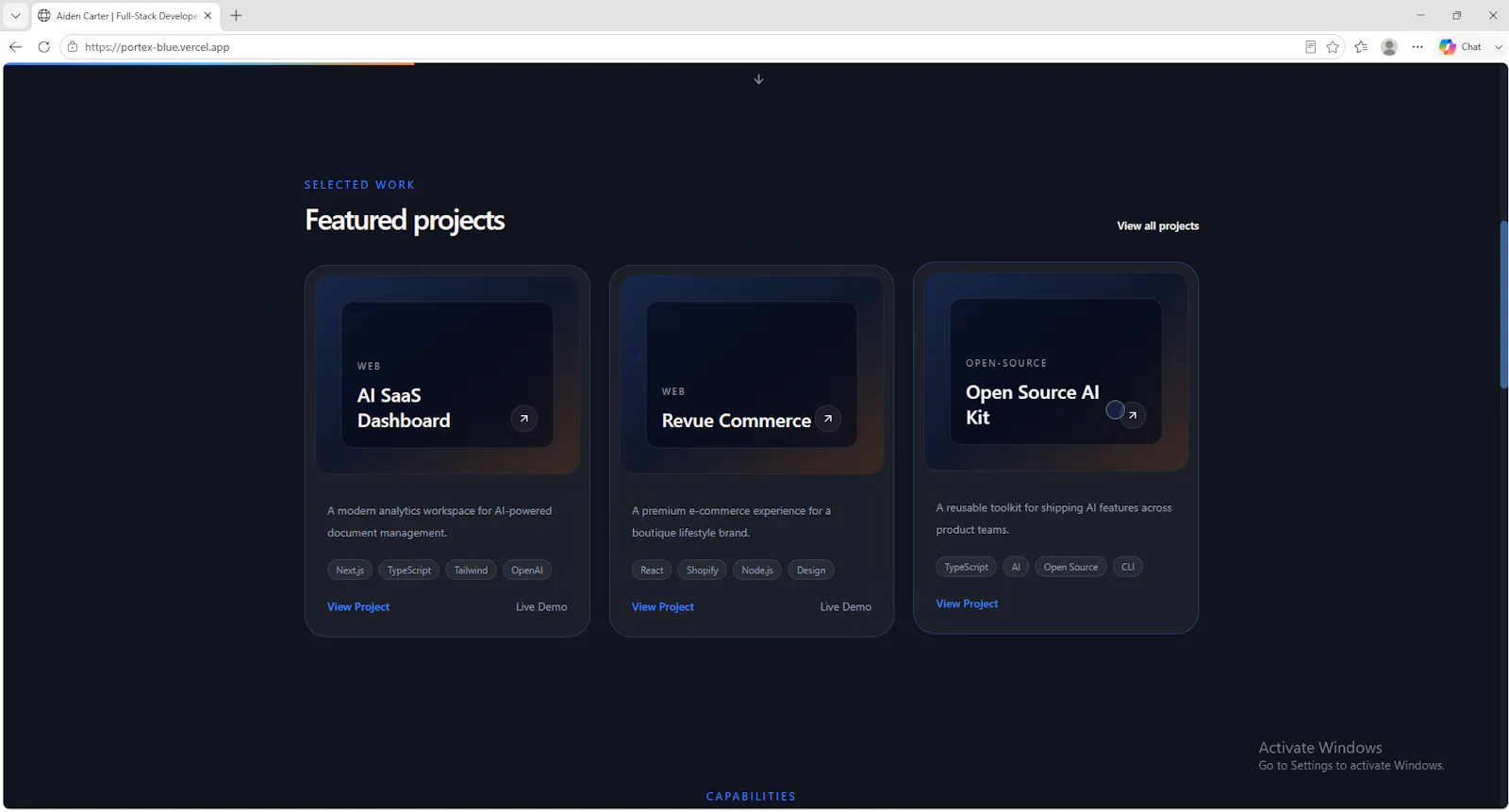The height and width of the screenshot is (812, 1509).
Task: Open the Open Source AI Kit arrow icon
Action: point(1133,415)
